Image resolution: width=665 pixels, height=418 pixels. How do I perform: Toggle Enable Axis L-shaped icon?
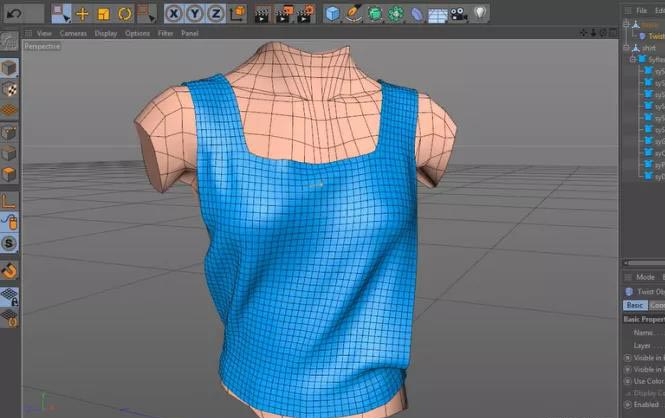pyautogui.click(x=9, y=201)
